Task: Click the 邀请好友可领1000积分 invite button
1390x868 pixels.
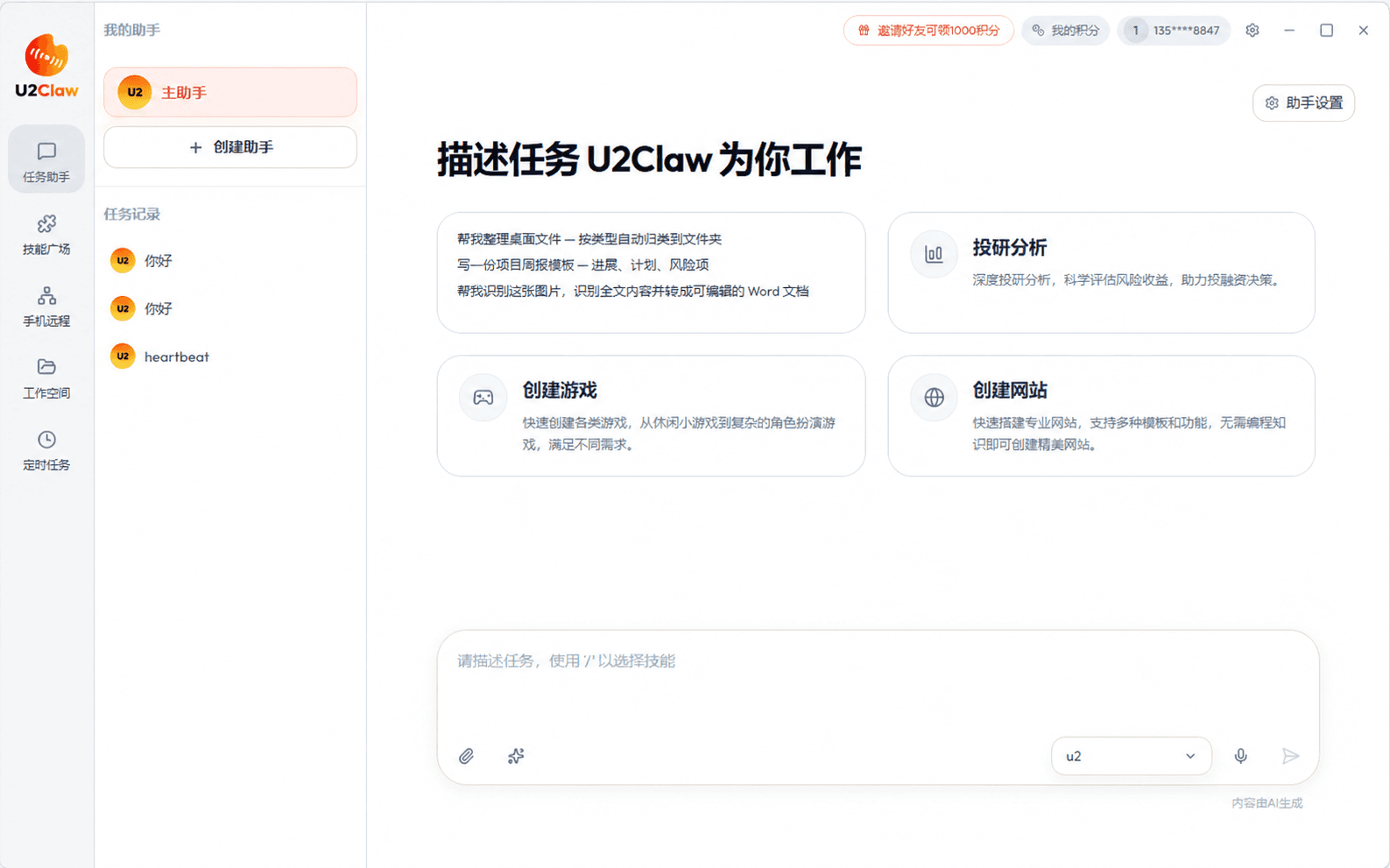Action: (x=928, y=31)
